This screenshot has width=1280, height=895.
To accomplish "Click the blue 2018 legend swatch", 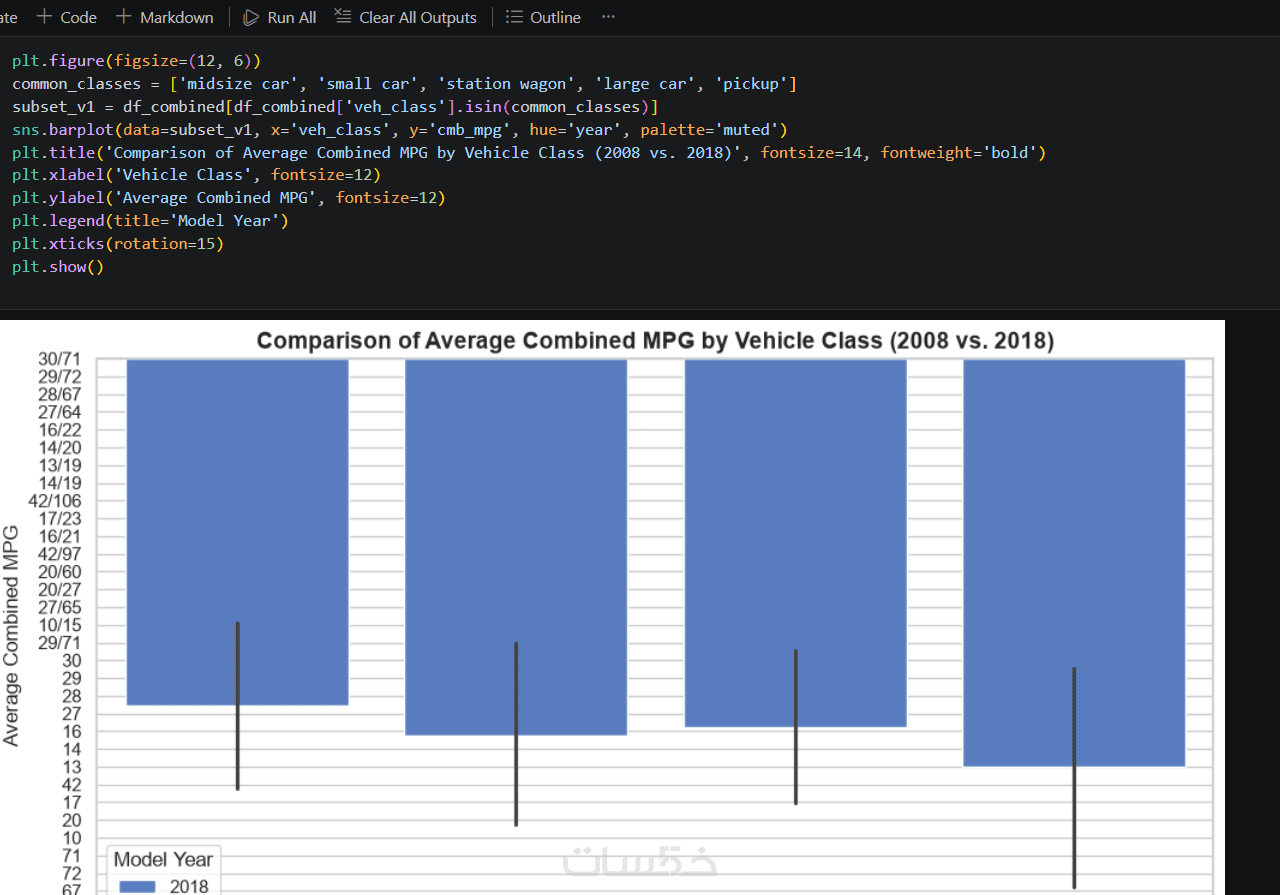I will pos(137,886).
